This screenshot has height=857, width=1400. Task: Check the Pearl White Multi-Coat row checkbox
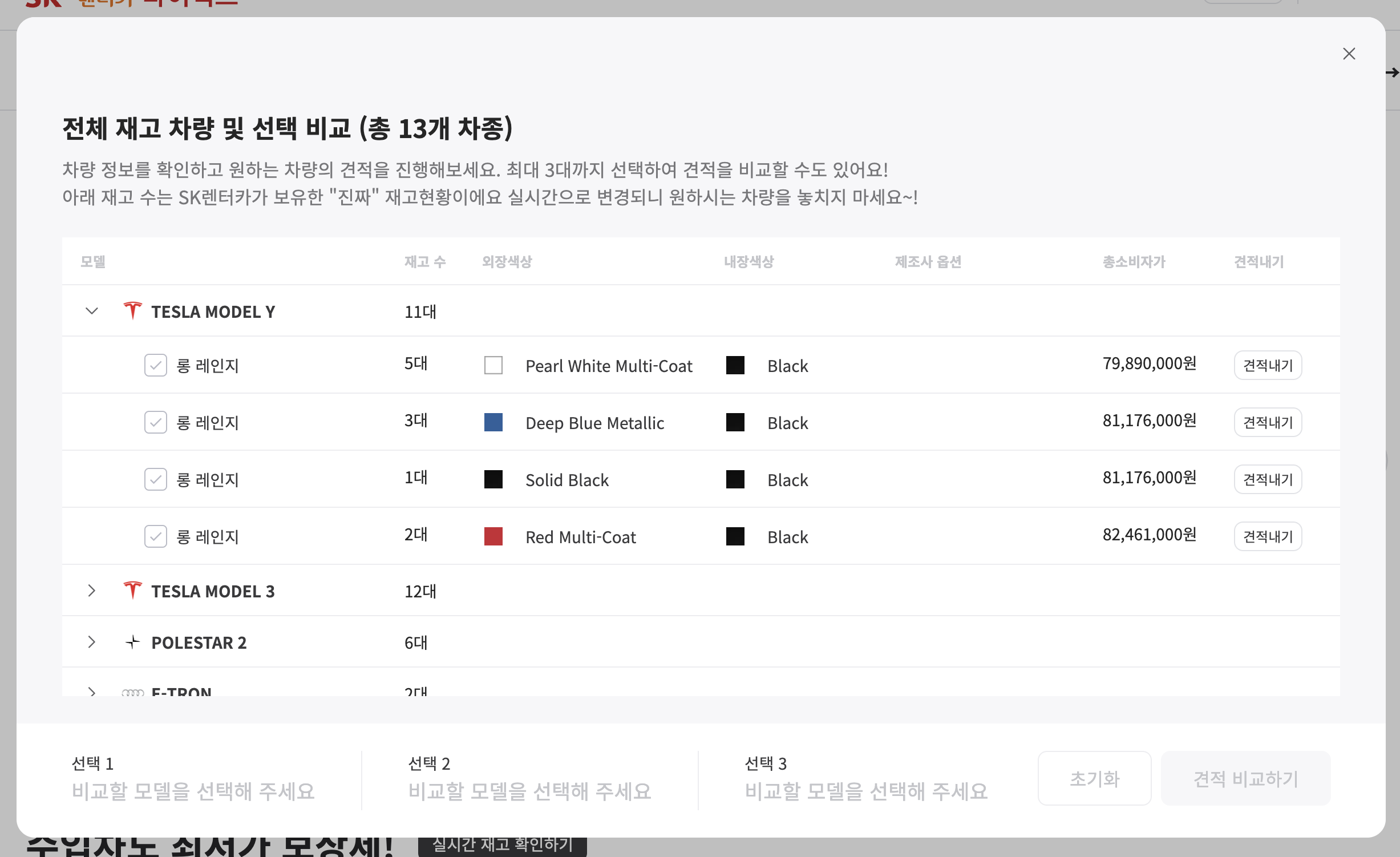tap(155, 365)
